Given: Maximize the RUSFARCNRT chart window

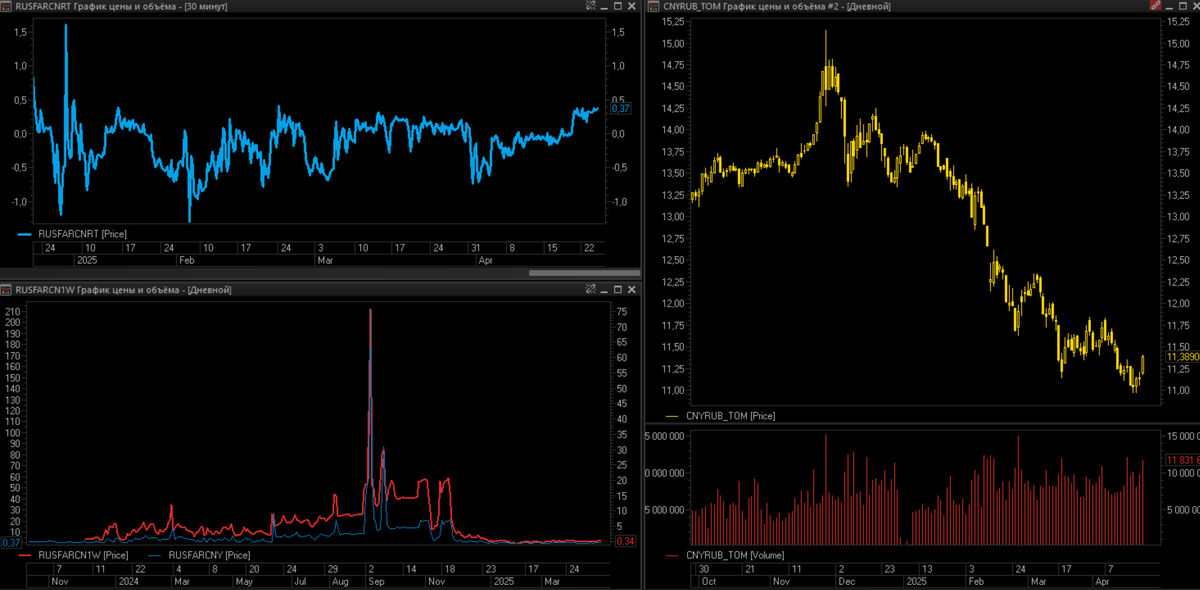Looking at the screenshot, I should [x=619, y=6].
